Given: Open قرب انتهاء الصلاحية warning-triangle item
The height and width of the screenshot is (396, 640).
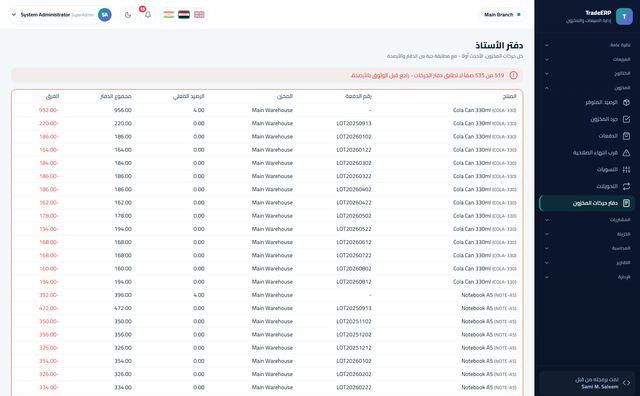Looking at the screenshot, I should 587,153.
